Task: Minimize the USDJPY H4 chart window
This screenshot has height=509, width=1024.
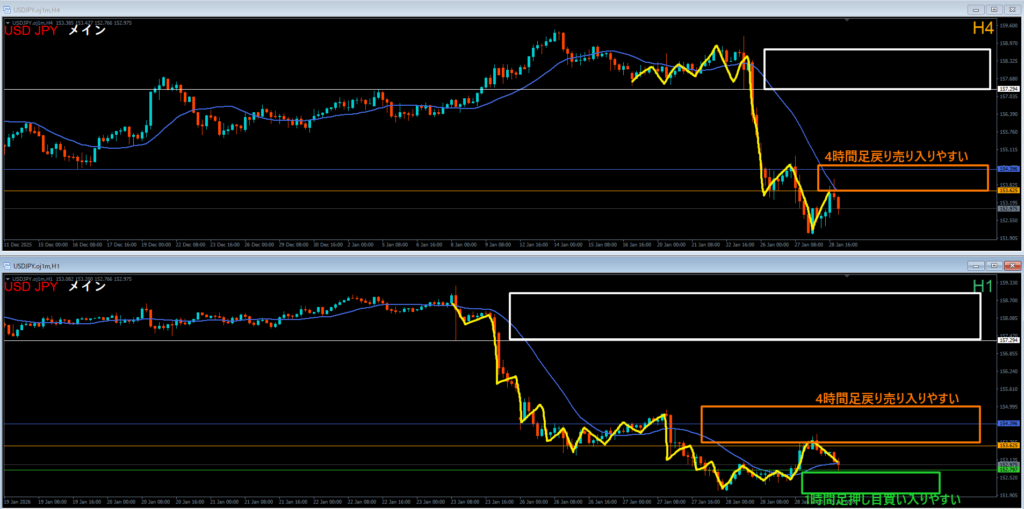Action: click(977, 10)
